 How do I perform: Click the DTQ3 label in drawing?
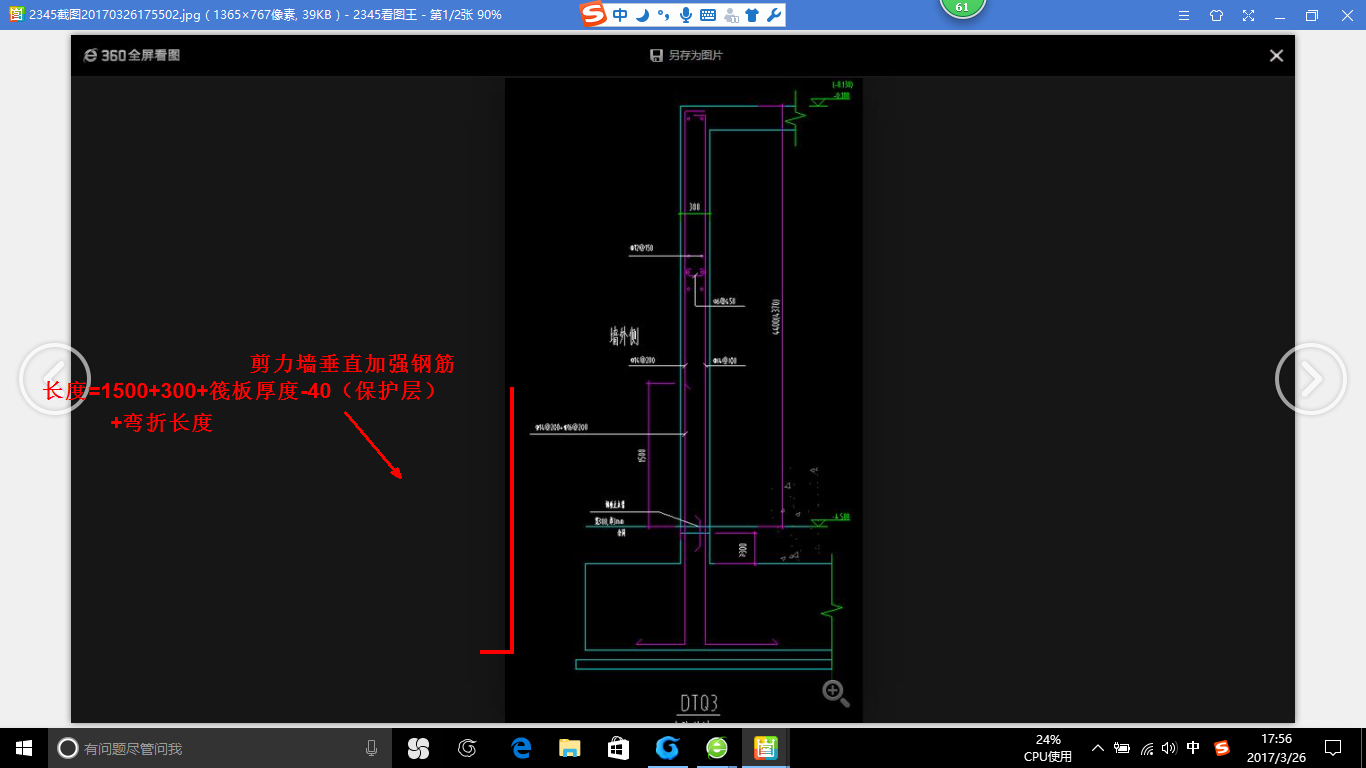699,703
